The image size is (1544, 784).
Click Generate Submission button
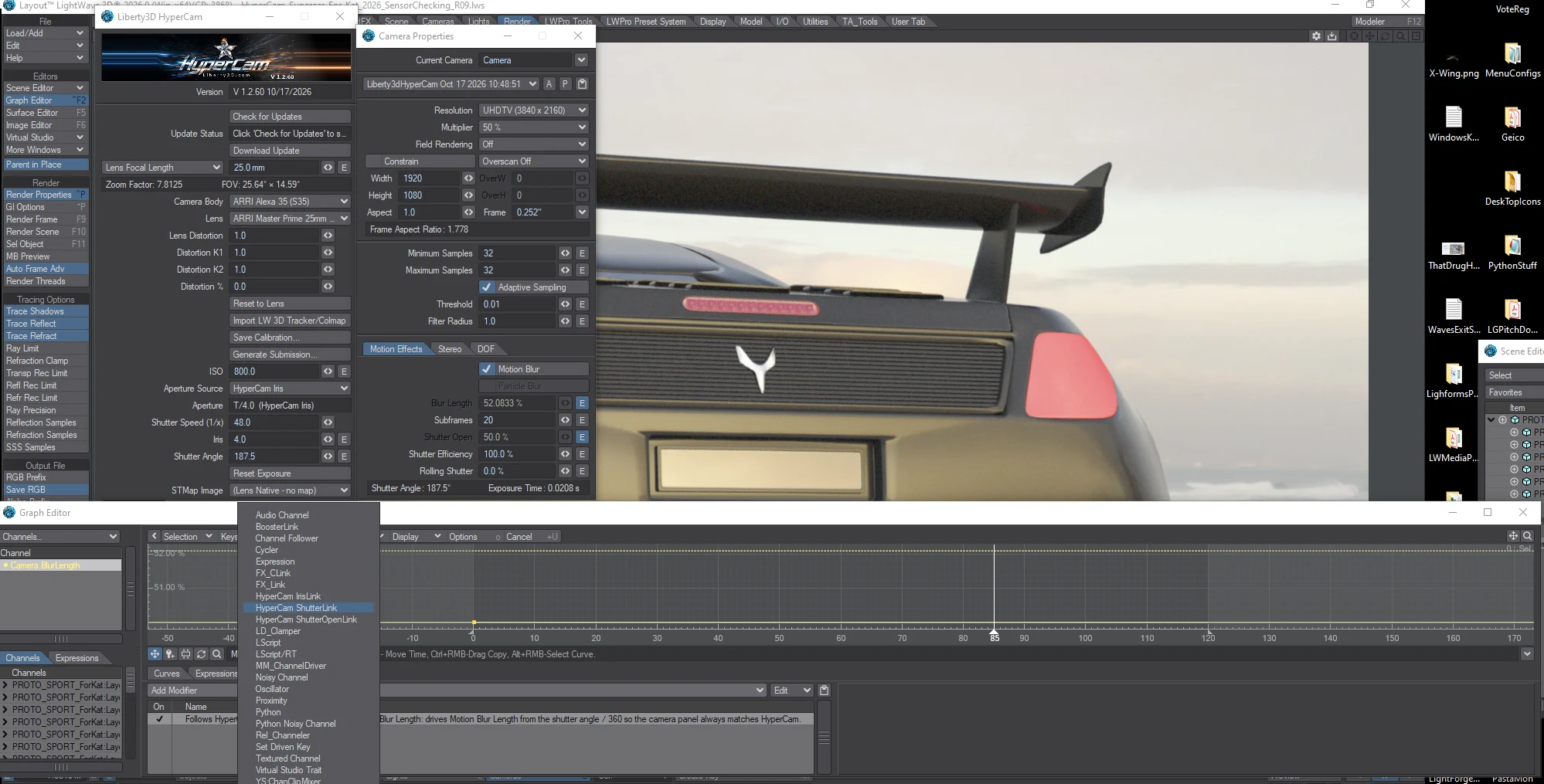click(x=290, y=355)
